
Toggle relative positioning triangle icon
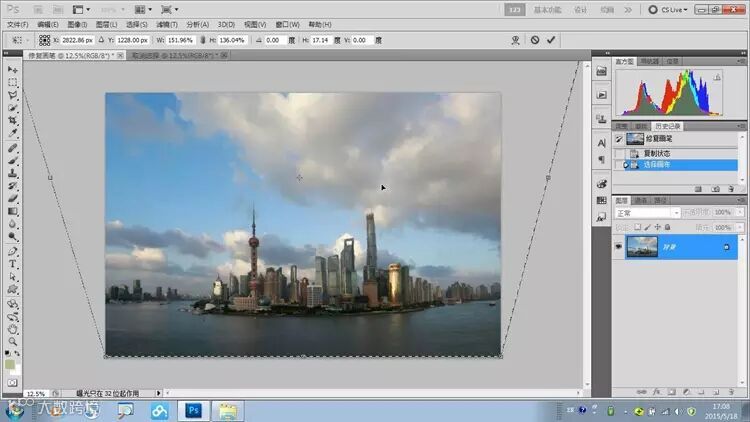(x=101, y=40)
